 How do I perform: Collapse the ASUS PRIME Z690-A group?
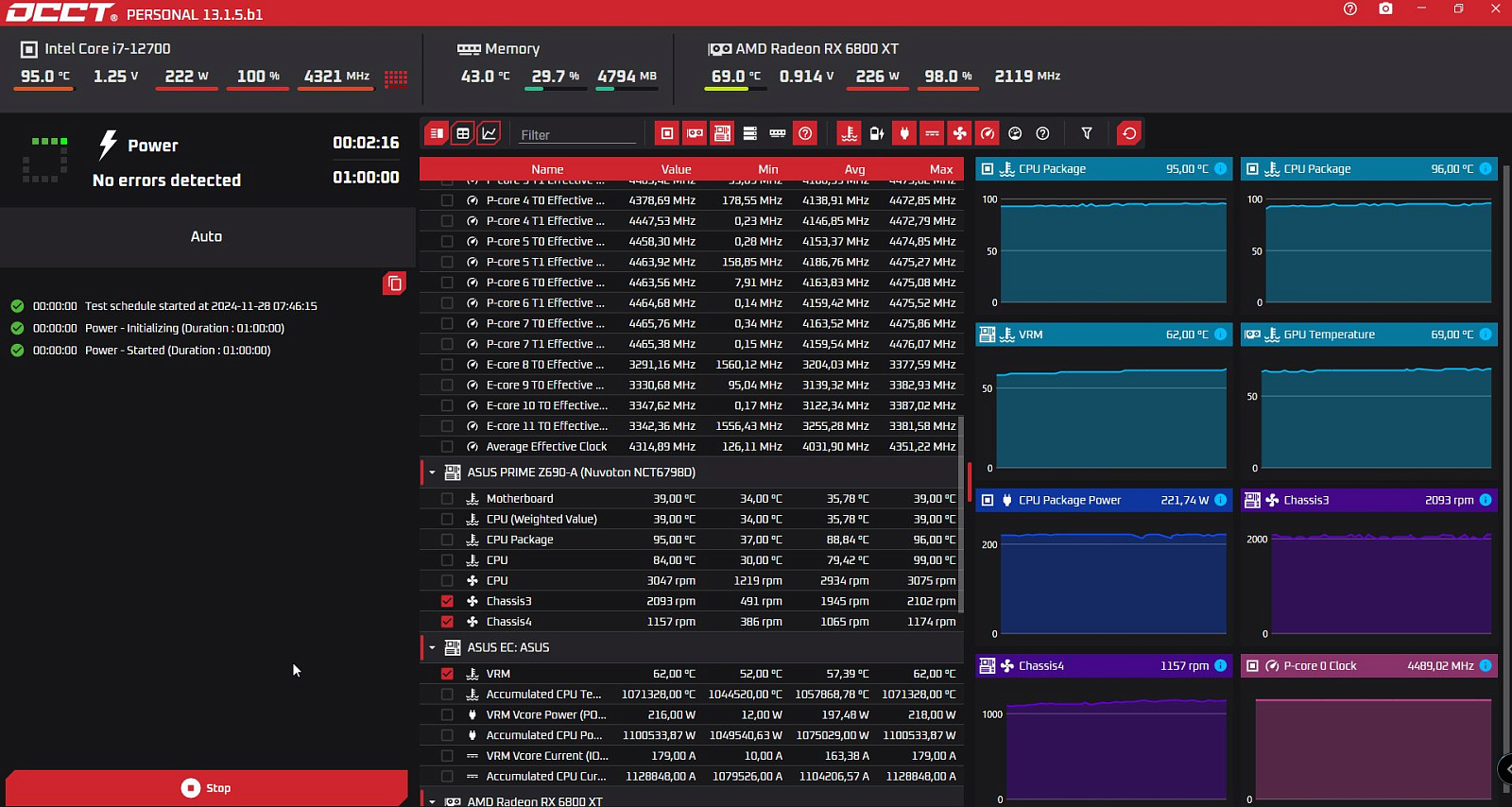click(x=433, y=472)
